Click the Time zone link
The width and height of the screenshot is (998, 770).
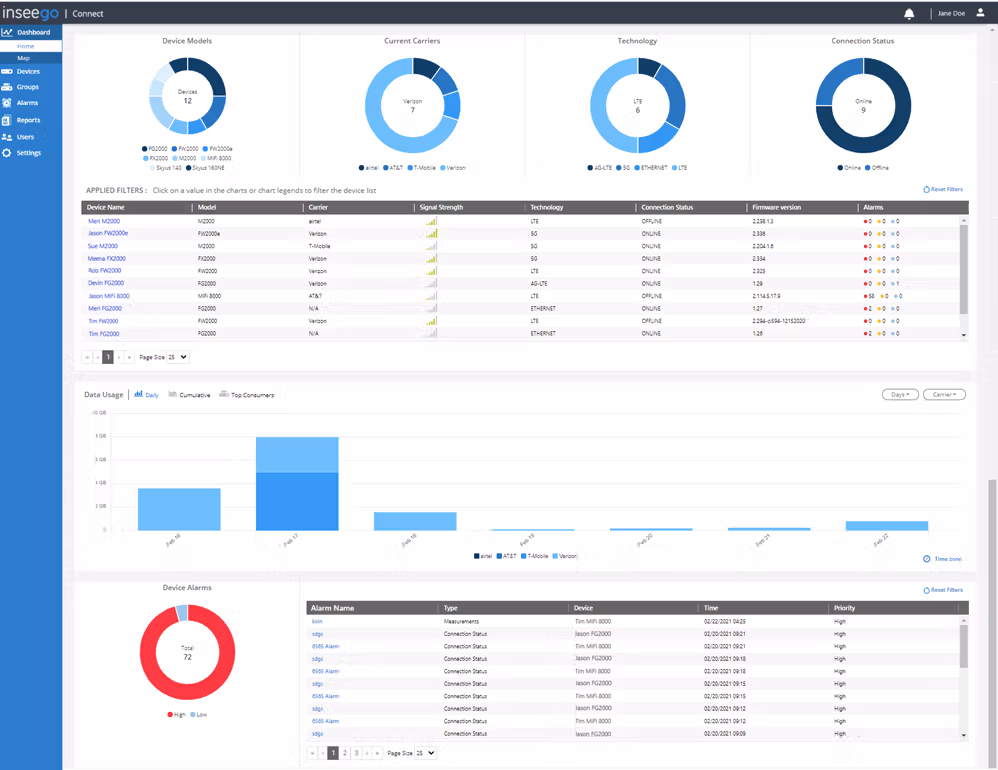pos(948,559)
